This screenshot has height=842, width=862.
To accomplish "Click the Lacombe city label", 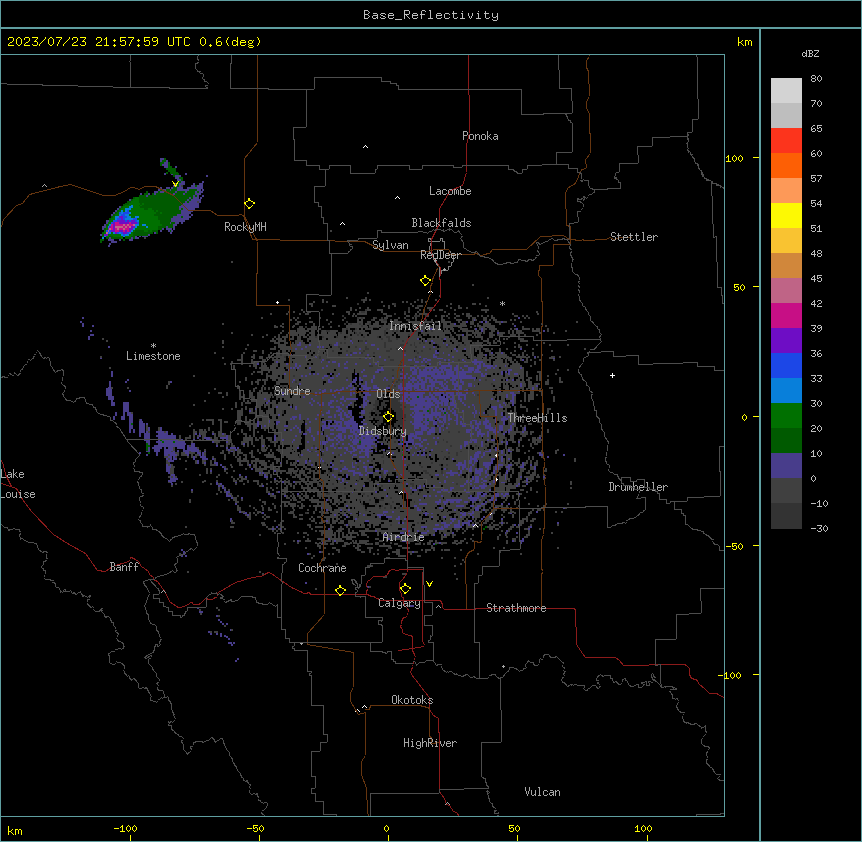I will [x=450, y=191].
